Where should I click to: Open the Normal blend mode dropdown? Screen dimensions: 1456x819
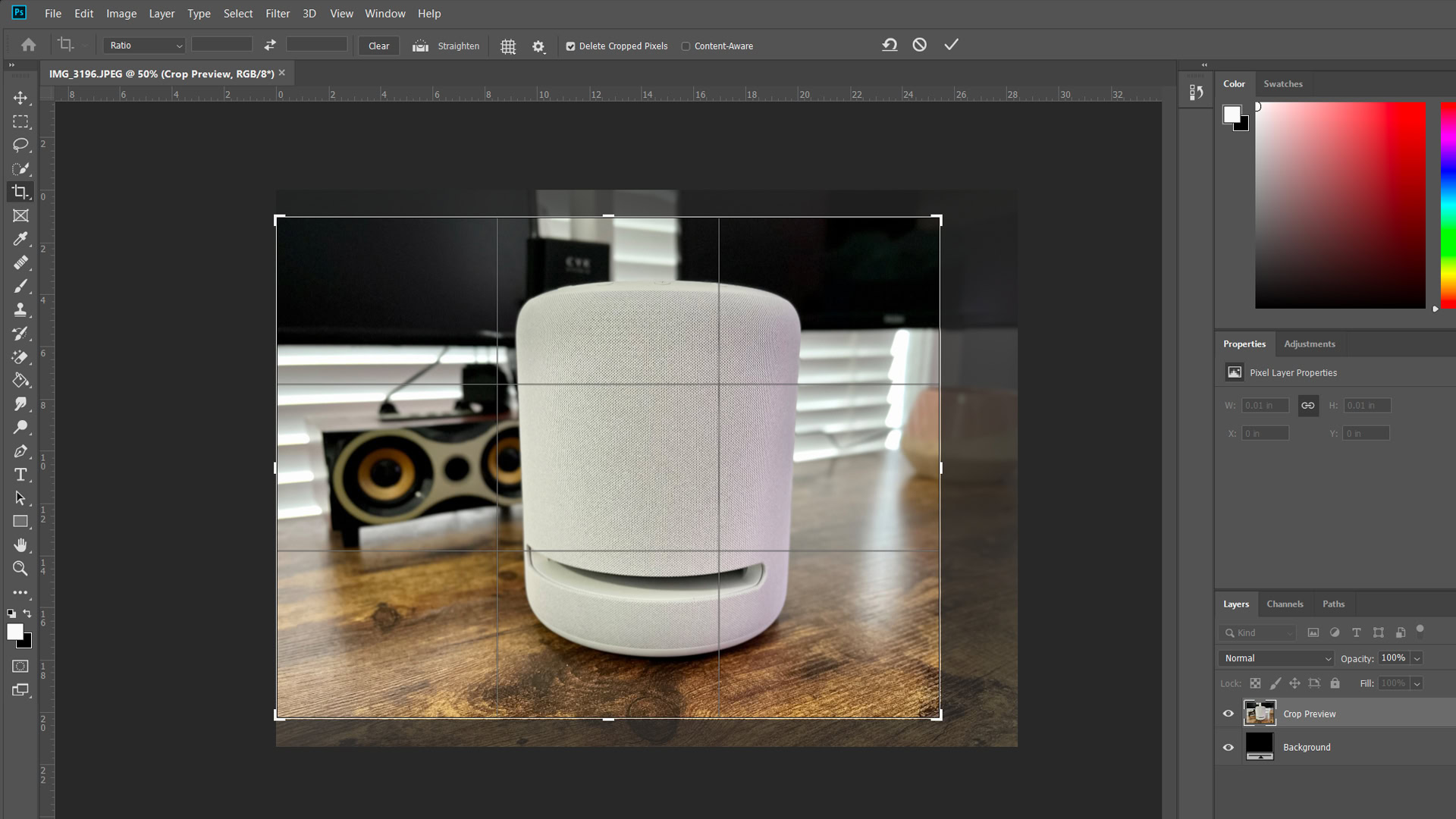pos(1276,658)
